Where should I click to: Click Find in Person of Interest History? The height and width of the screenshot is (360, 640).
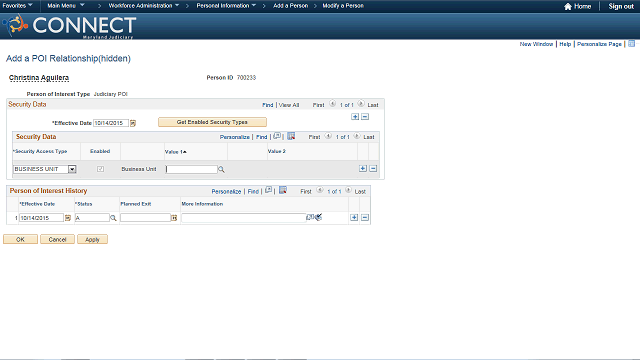pos(253,191)
